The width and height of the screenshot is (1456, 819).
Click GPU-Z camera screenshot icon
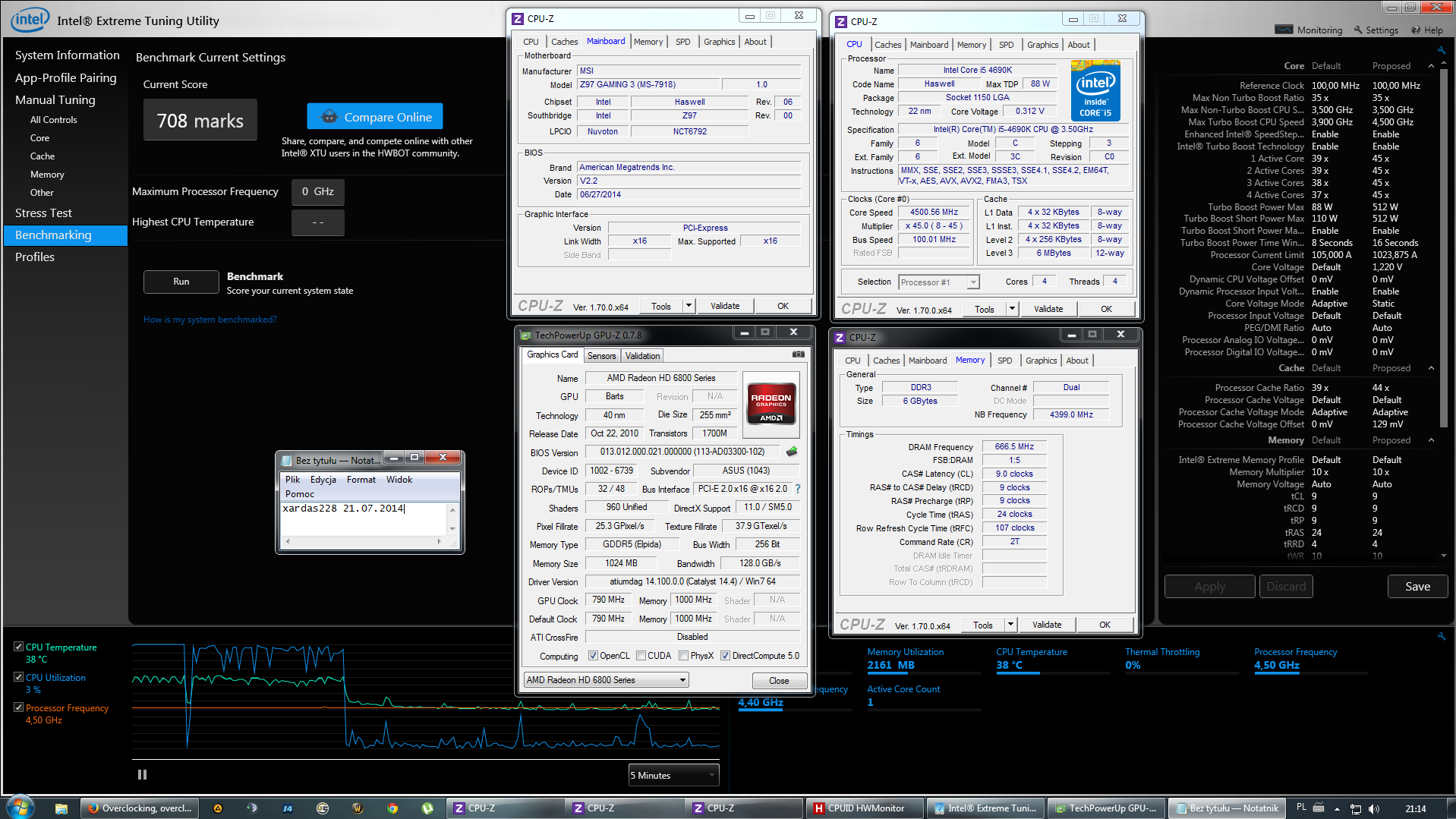pos(799,354)
